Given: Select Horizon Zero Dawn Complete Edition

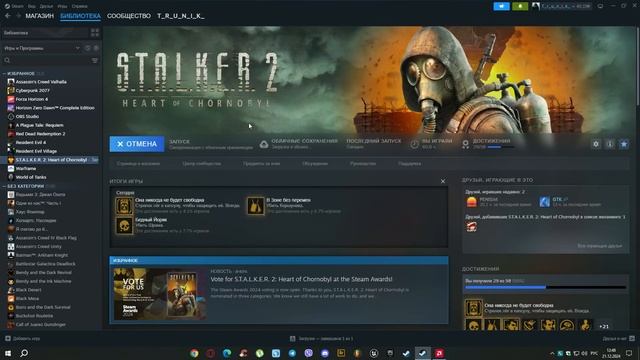Looking at the screenshot, I should click(55, 108).
